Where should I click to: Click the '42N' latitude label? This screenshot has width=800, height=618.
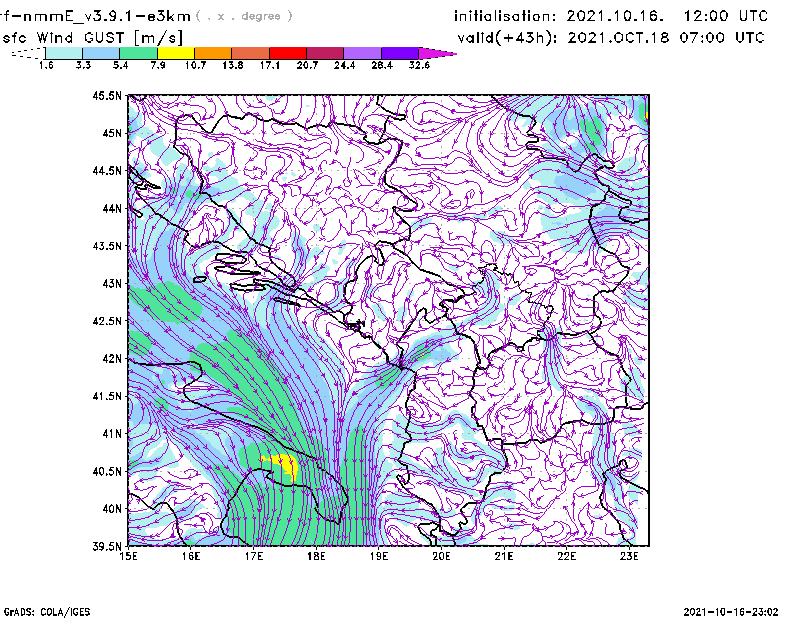click(113, 359)
